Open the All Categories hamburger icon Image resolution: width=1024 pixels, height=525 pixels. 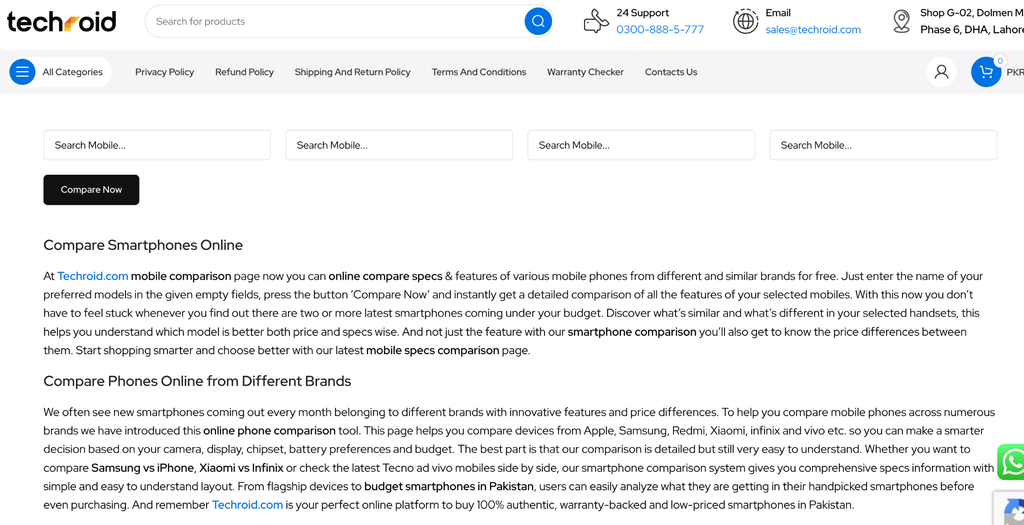click(x=22, y=72)
